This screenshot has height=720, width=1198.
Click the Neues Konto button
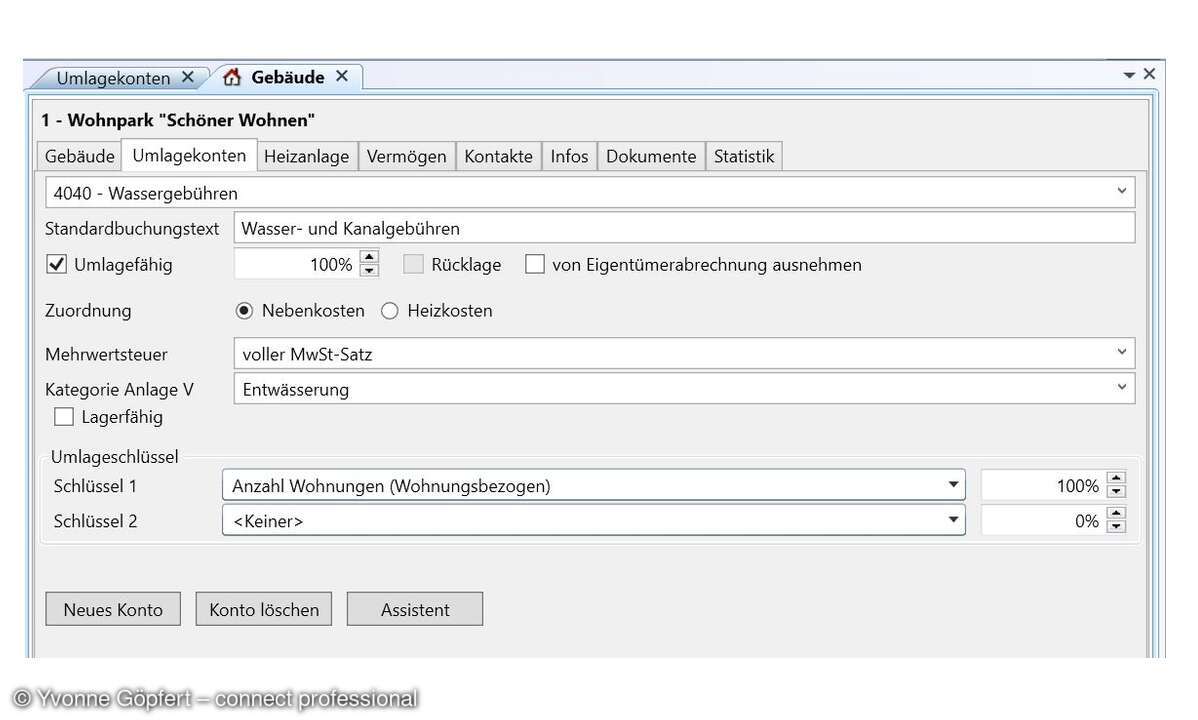tap(113, 609)
